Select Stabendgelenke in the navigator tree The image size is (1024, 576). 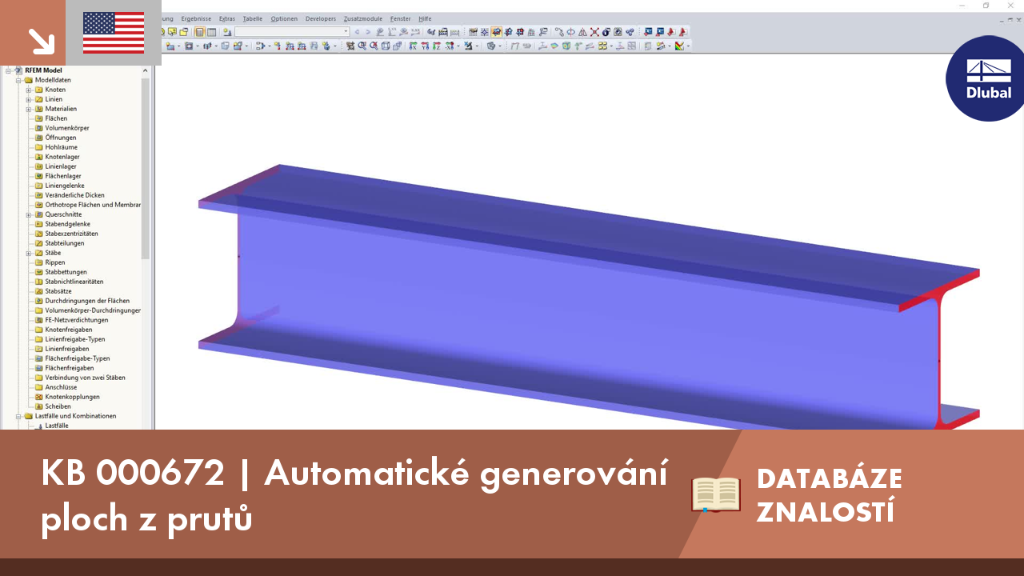(67, 224)
